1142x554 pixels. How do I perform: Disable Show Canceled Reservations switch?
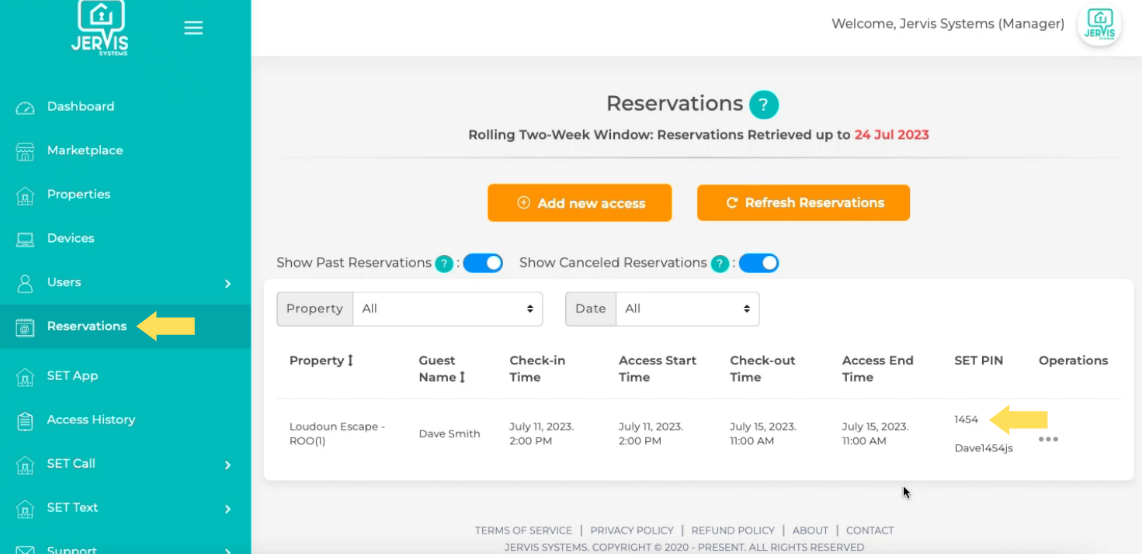758,263
